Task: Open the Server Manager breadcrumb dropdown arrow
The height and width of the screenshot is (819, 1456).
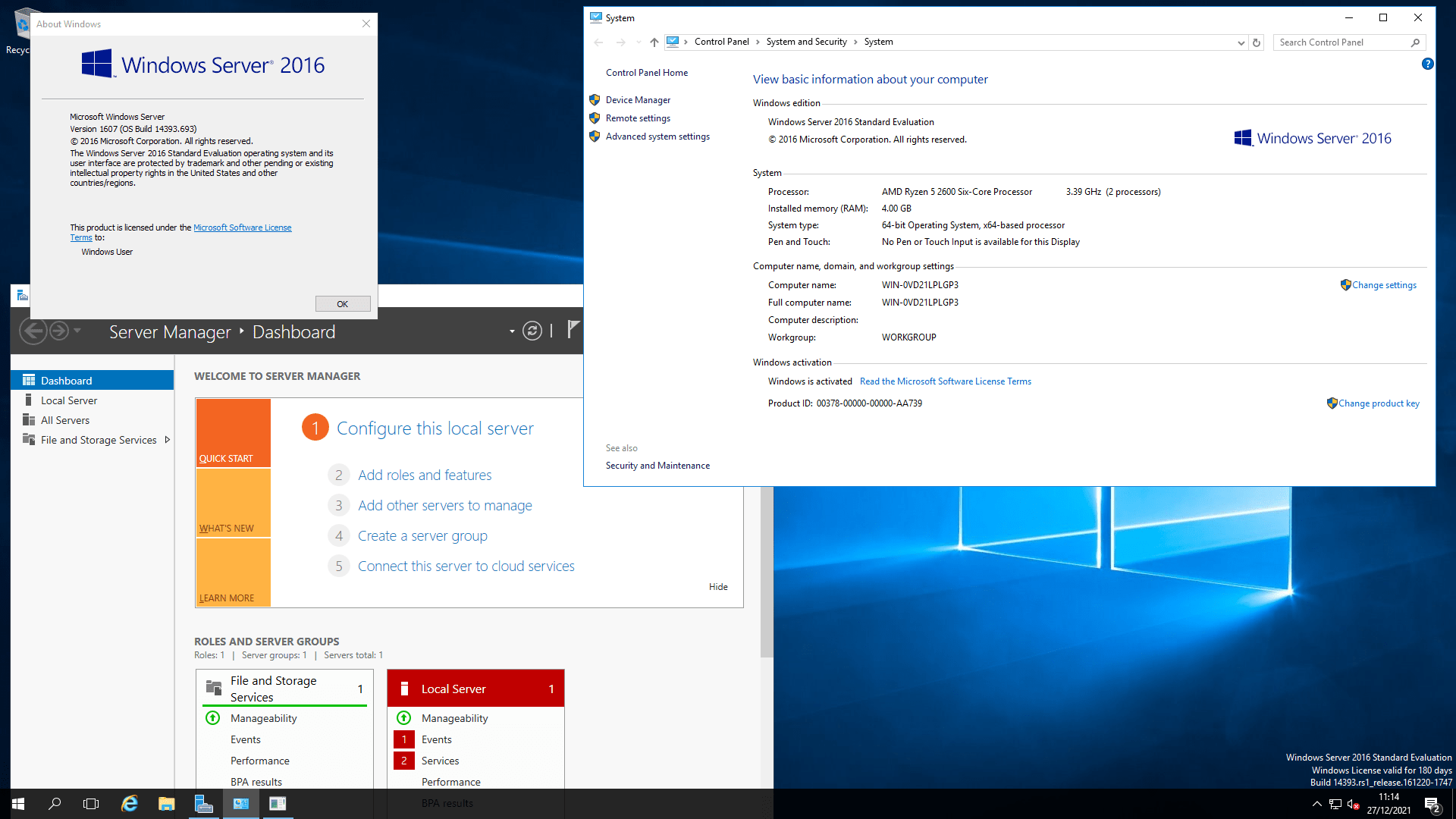Action: 512,331
